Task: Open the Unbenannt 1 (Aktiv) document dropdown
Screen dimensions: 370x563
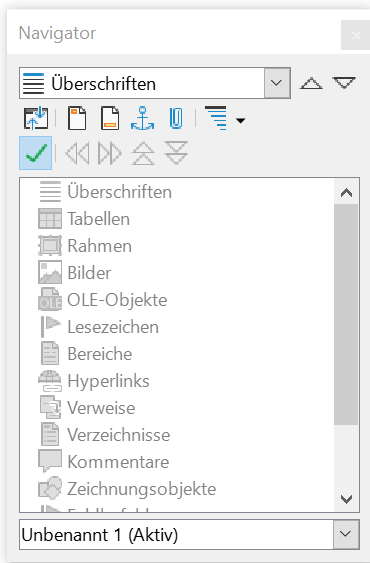Action: (346, 534)
